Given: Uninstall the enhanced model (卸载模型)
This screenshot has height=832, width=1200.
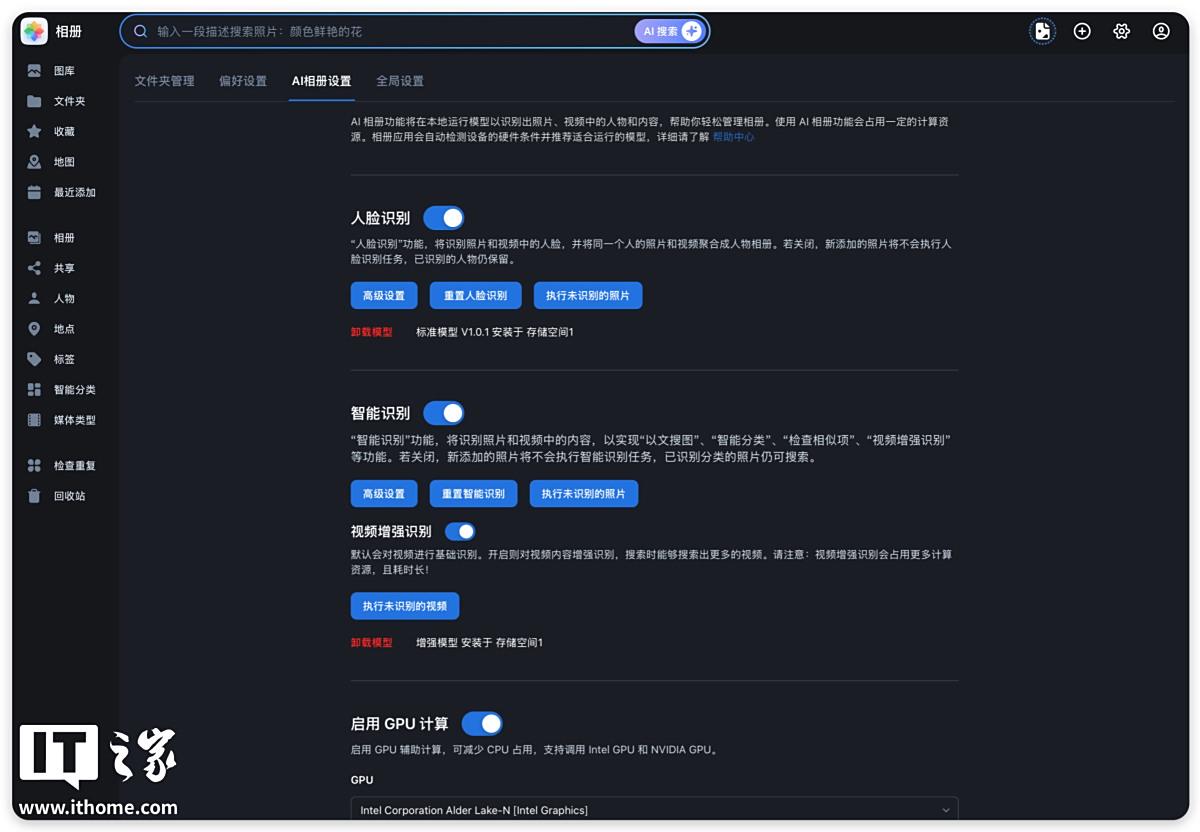Looking at the screenshot, I should pos(372,643).
